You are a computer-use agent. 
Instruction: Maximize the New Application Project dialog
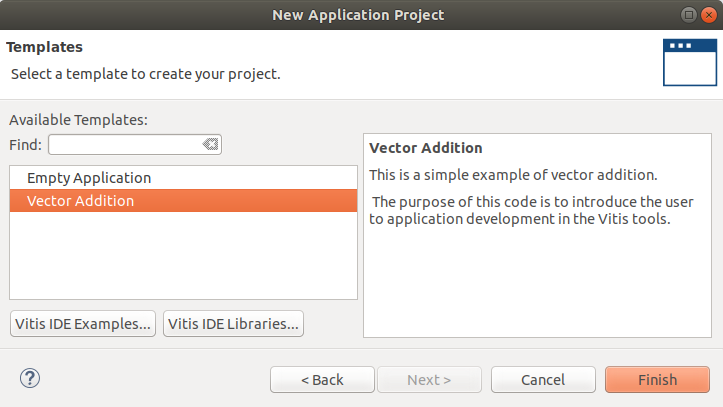[x=688, y=15]
